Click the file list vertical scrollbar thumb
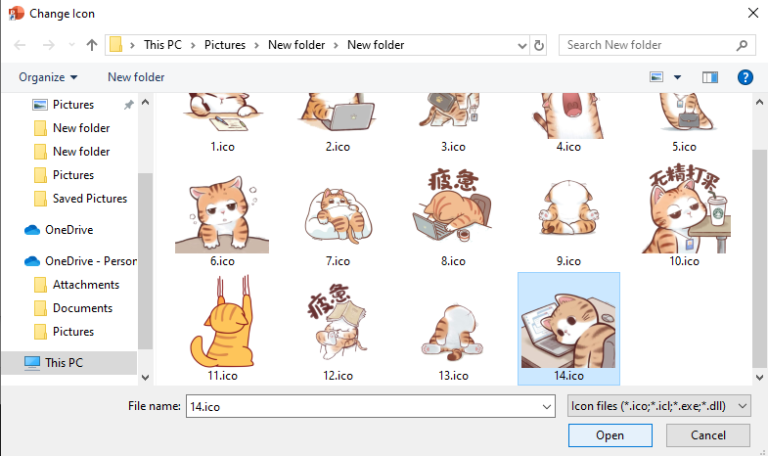The image size is (768, 456). click(759, 259)
